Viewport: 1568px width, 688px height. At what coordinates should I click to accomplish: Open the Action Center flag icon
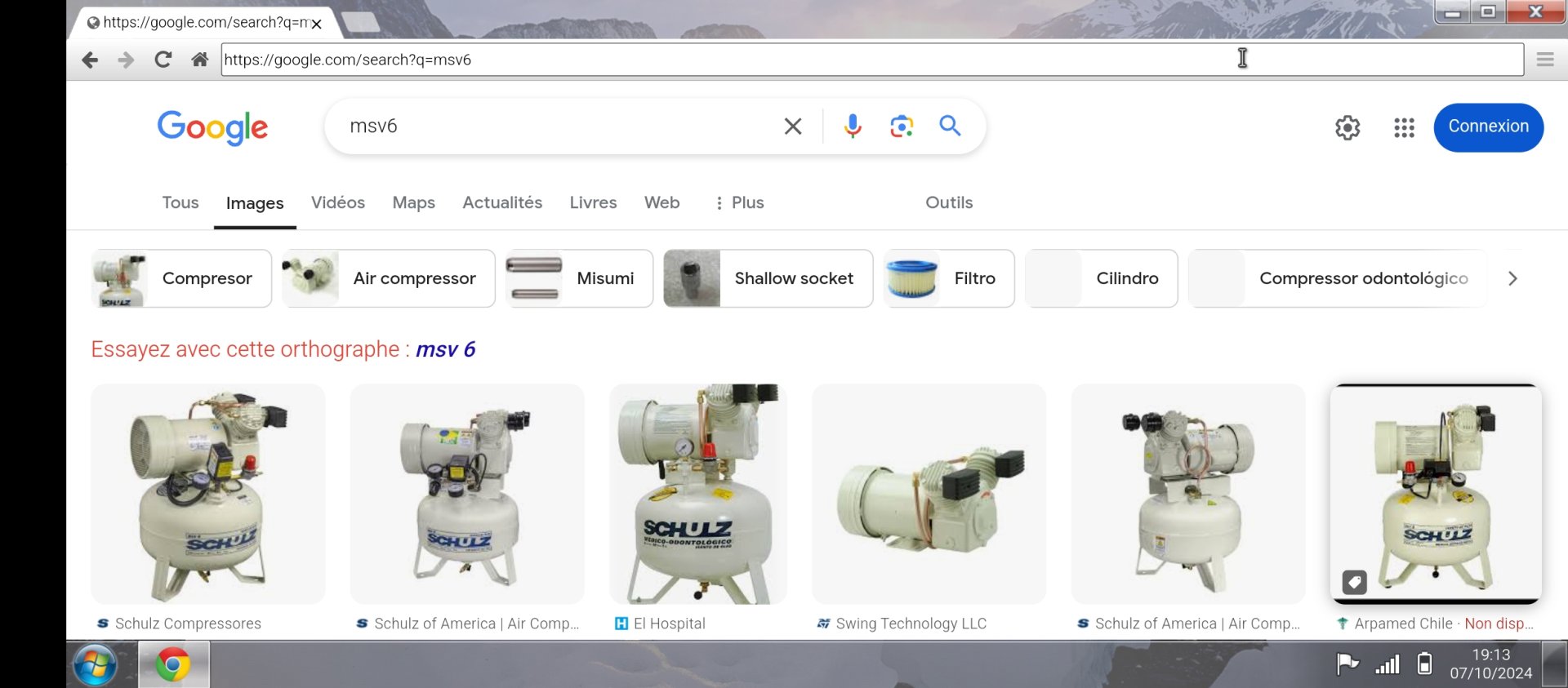pos(1347,664)
